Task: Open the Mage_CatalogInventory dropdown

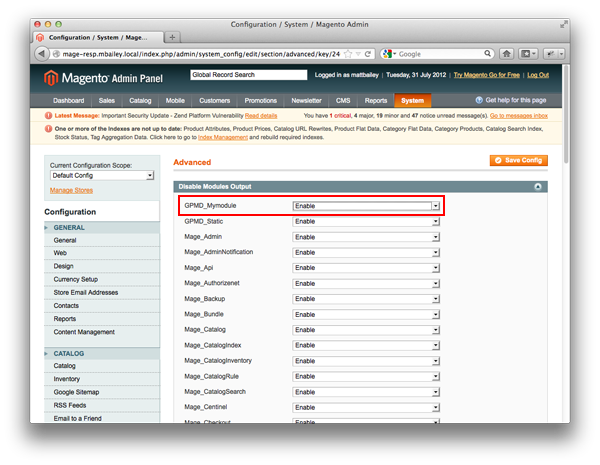Action: tap(366, 361)
